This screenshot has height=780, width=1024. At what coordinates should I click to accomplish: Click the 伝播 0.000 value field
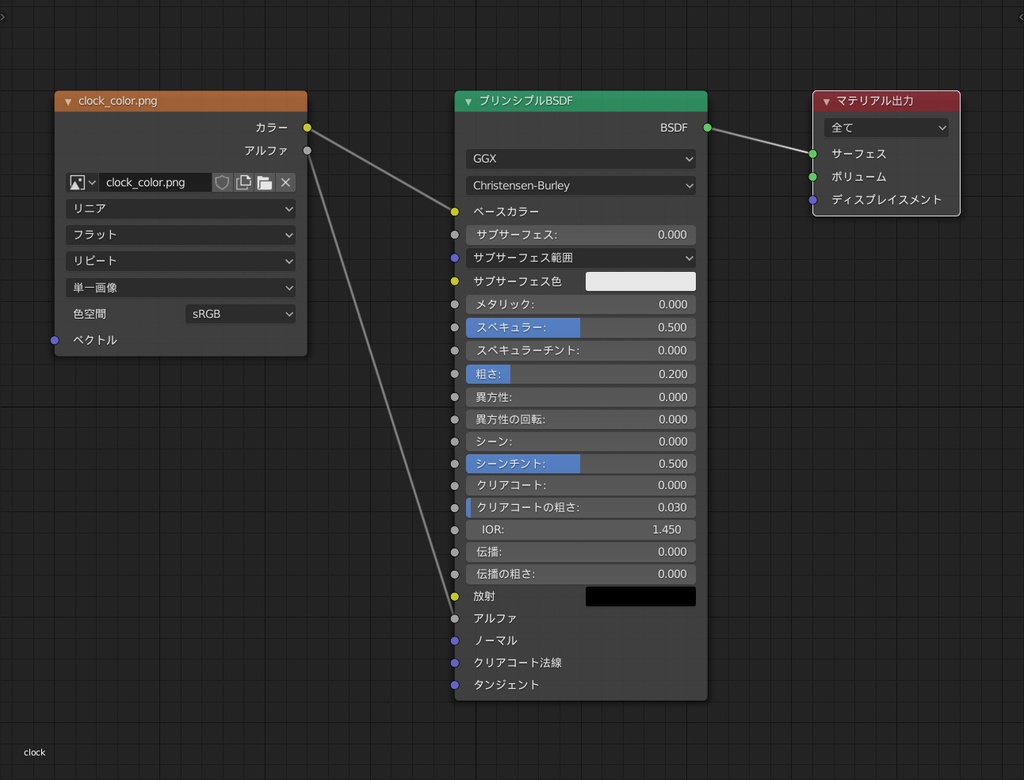coord(581,552)
